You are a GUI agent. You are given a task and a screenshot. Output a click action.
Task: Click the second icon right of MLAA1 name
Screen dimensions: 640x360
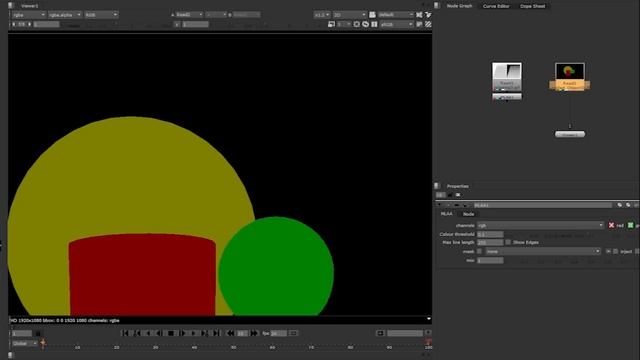click(x=628, y=205)
